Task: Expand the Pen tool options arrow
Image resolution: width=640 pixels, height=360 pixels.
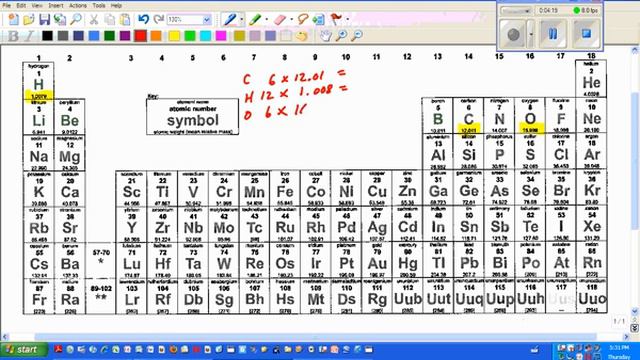Action: coord(242,19)
